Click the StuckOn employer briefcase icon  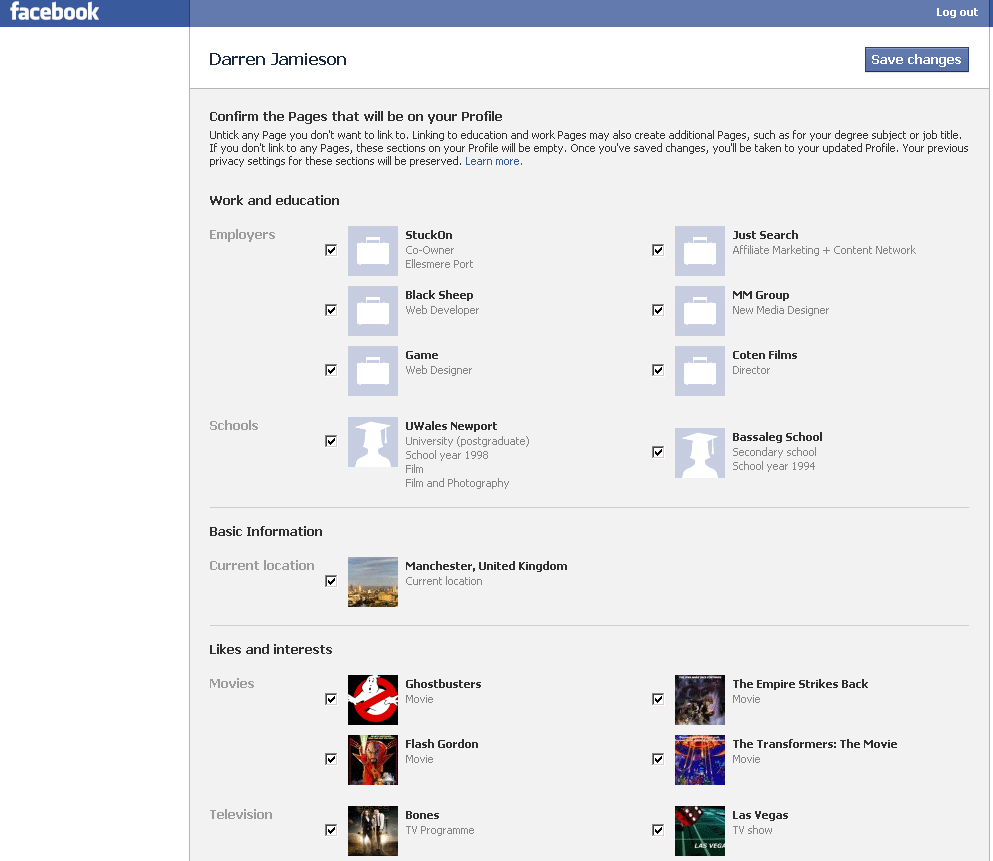click(373, 251)
